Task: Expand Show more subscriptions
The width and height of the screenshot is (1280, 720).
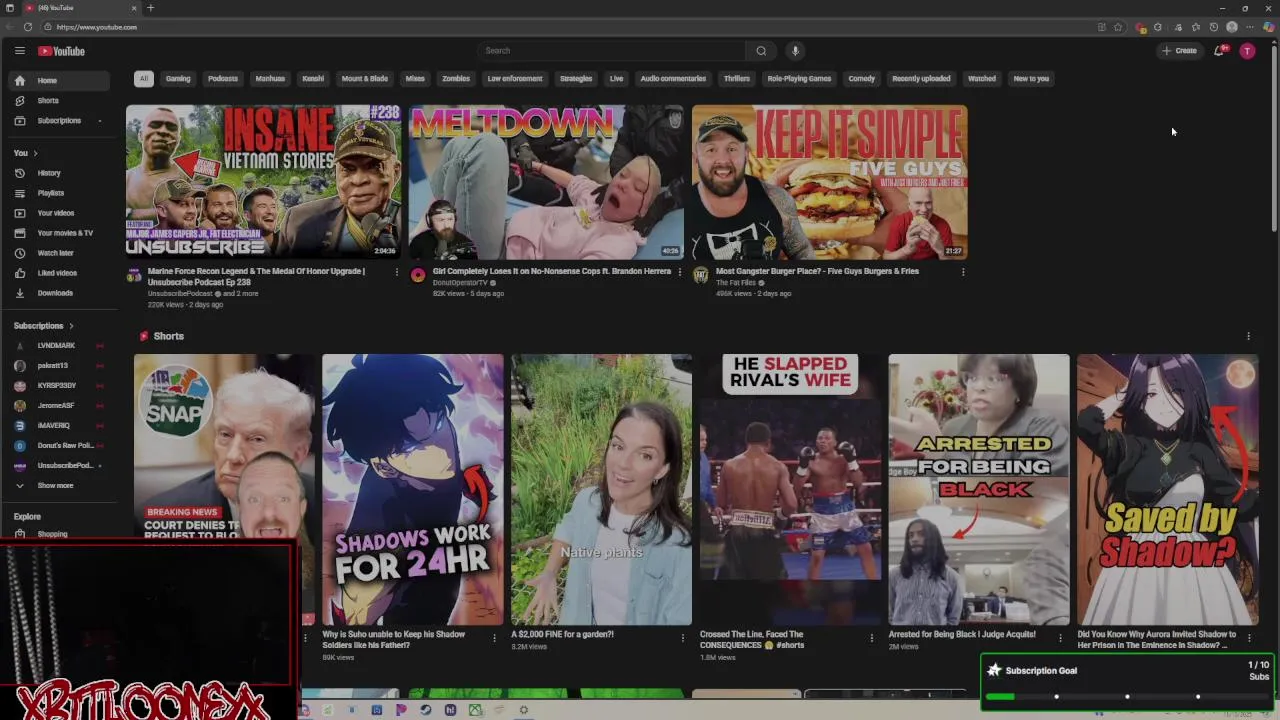Action: tap(59, 485)
